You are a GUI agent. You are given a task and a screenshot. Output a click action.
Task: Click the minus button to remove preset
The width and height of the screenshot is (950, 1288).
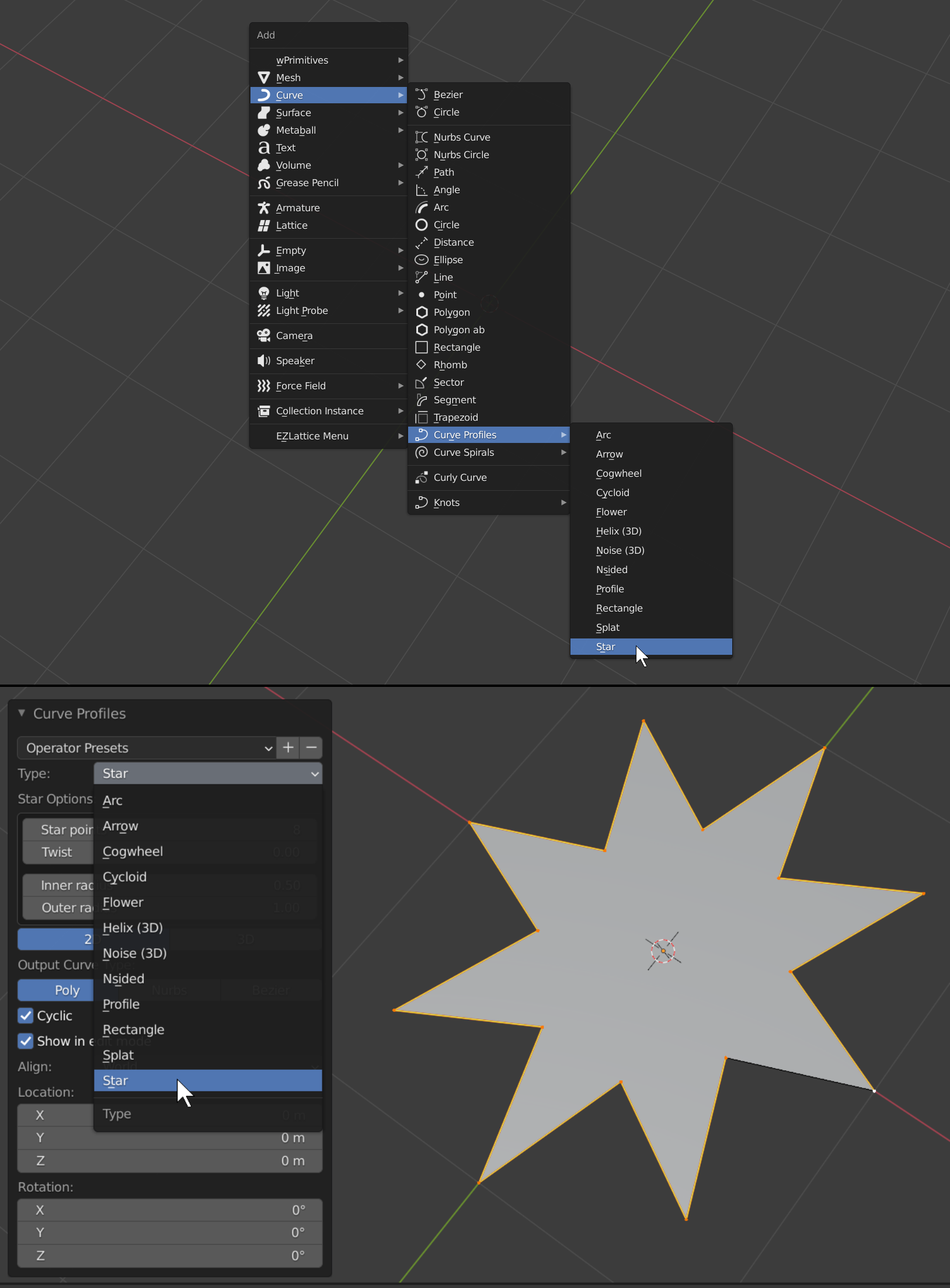[310, 748]
